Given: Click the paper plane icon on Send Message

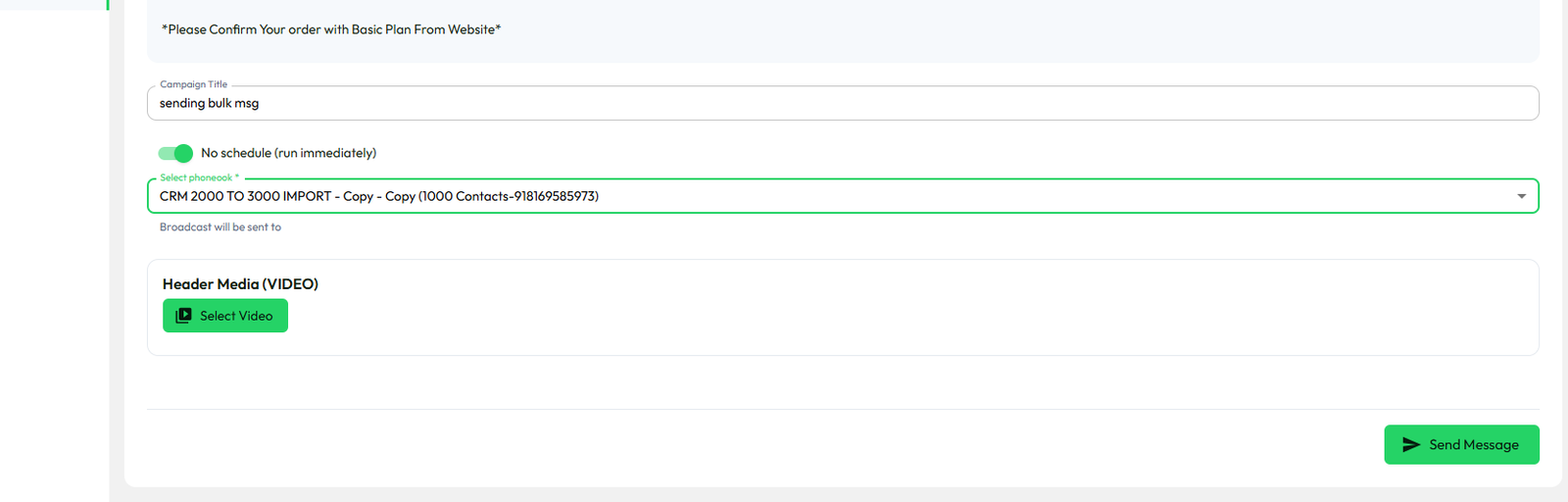Looking at the screenshot, I should click(1411, 445).
